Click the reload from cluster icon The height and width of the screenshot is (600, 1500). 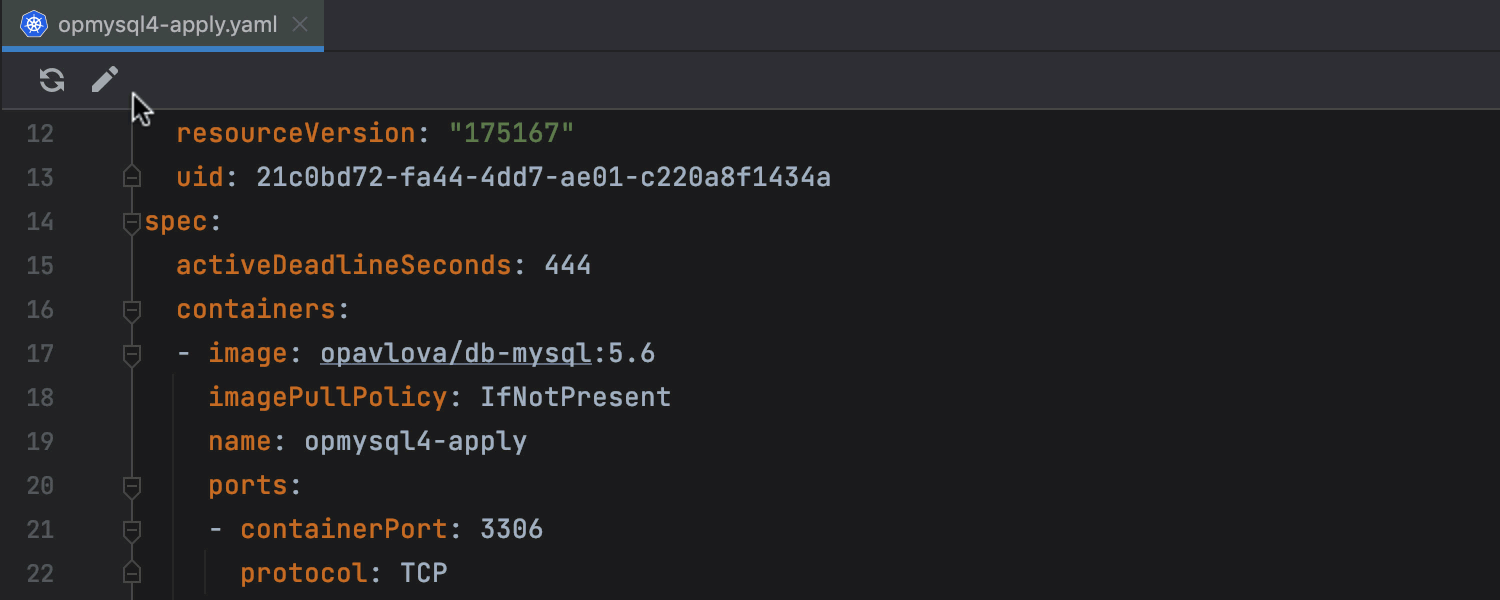click(x=52, y=80)
